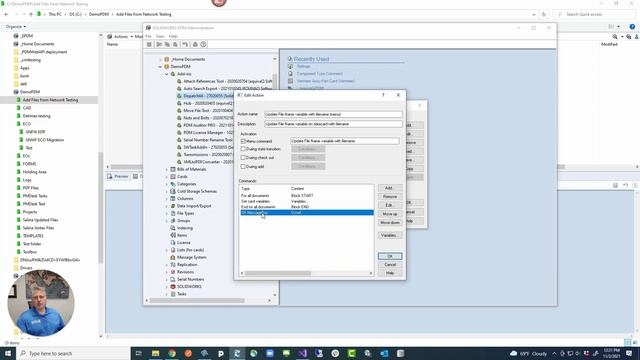640x360 pixels.
Task: Expand the _Home Documents vault node
Action: pyautogui.click(x=160, y=59)
